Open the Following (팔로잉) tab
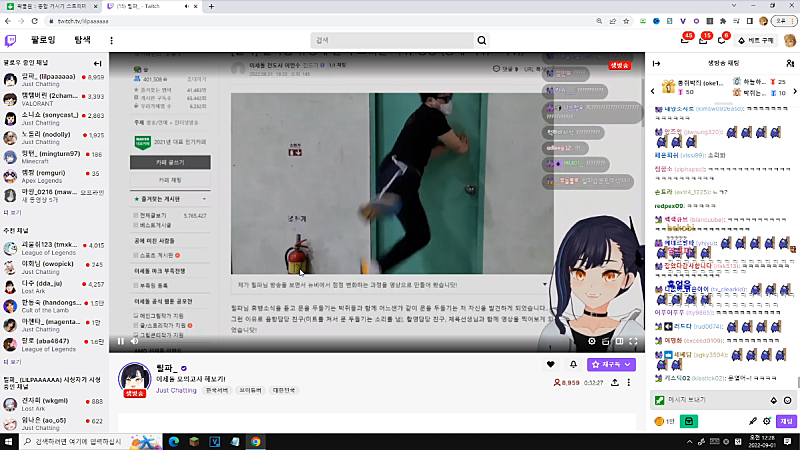 [x=43, y=40]
